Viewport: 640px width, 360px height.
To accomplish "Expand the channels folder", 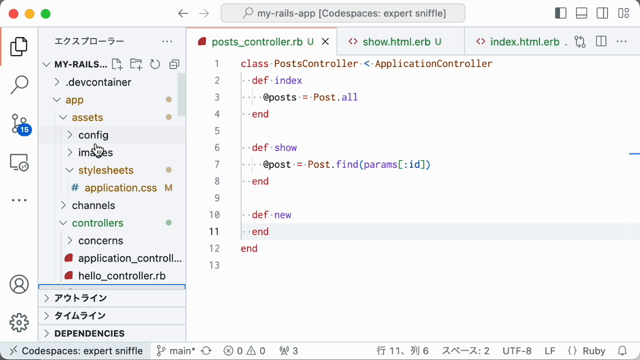I will tap(112, 205).
